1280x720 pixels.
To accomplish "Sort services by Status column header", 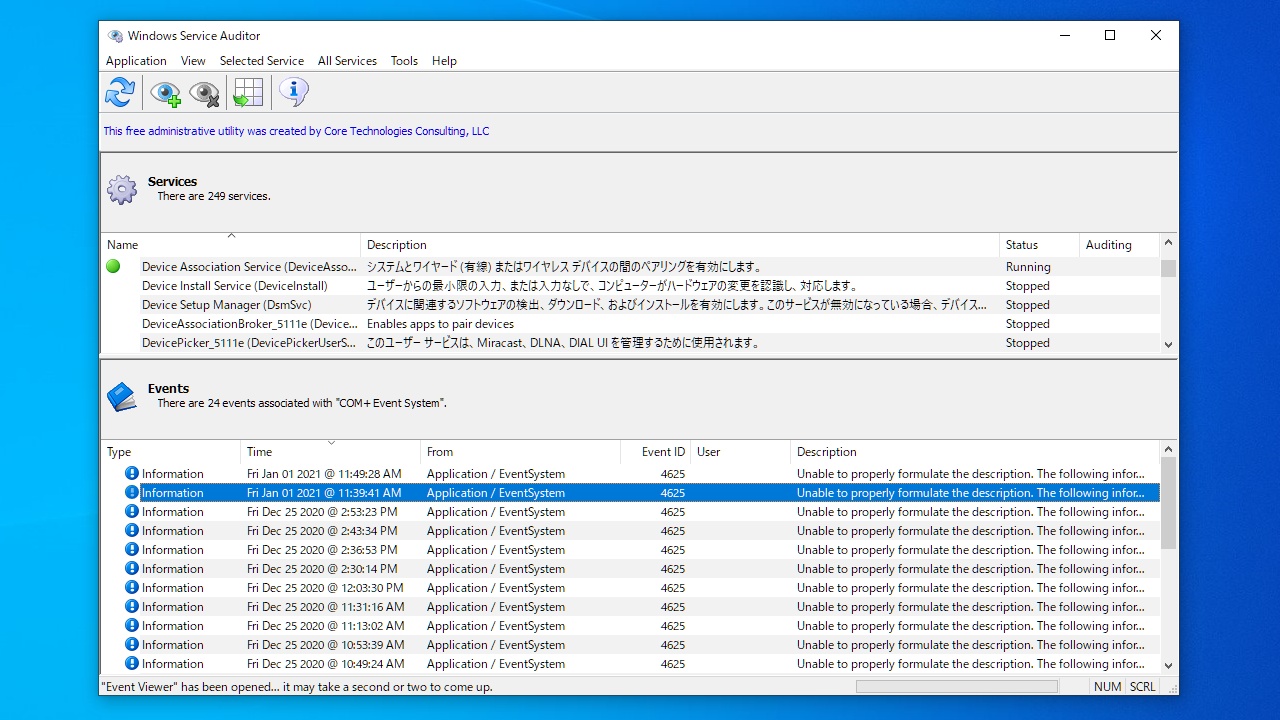I will click(x=1039, y=245).
